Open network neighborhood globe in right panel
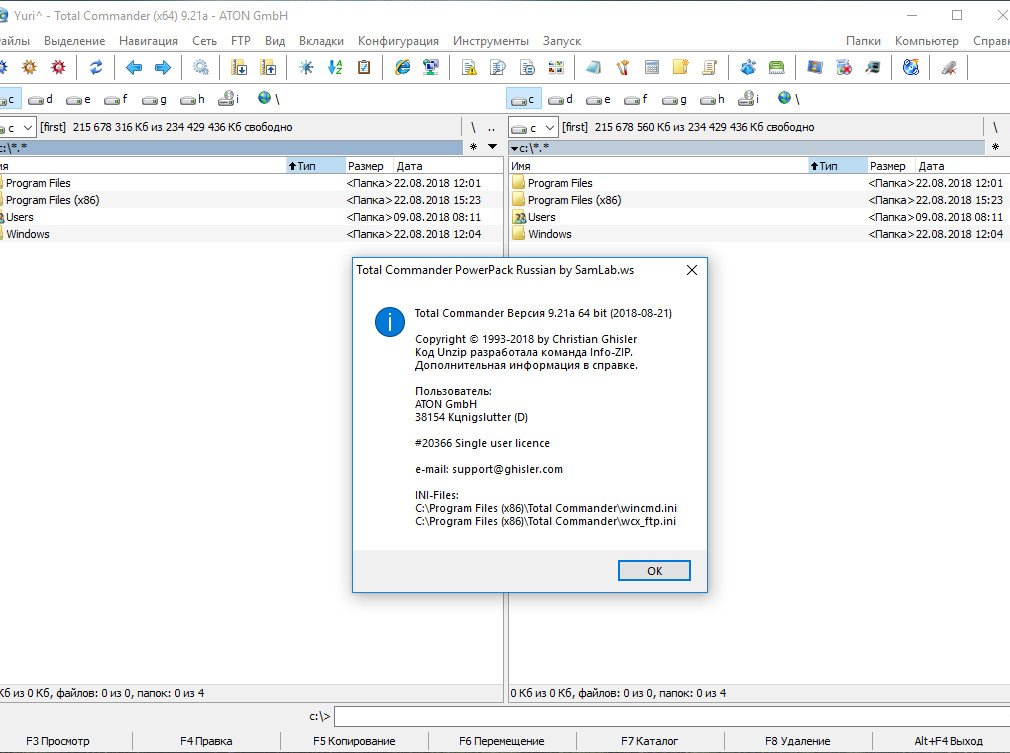 point(788,99)
